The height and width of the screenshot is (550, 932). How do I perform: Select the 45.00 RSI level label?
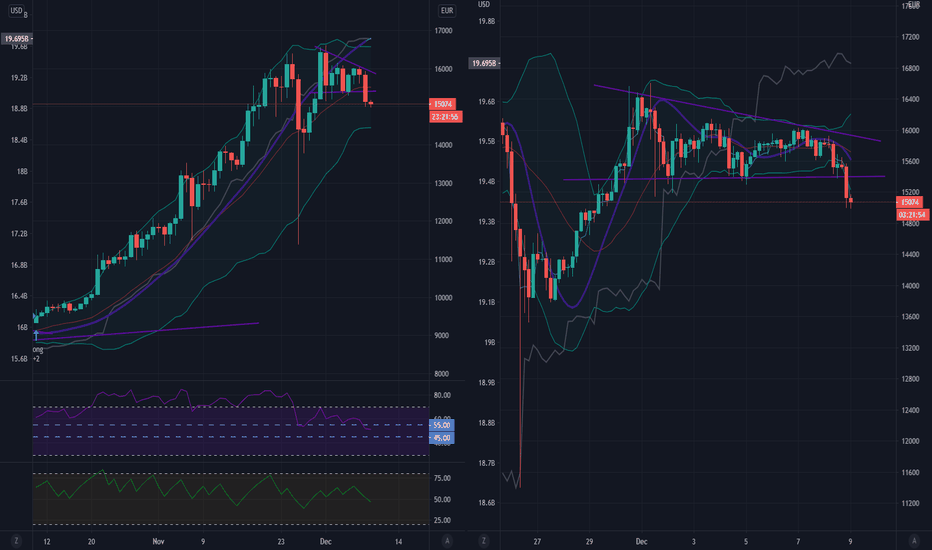coord(442,438)
